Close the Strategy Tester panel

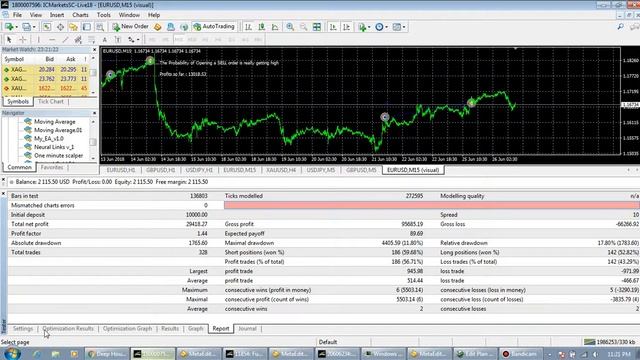click(3, 193)
